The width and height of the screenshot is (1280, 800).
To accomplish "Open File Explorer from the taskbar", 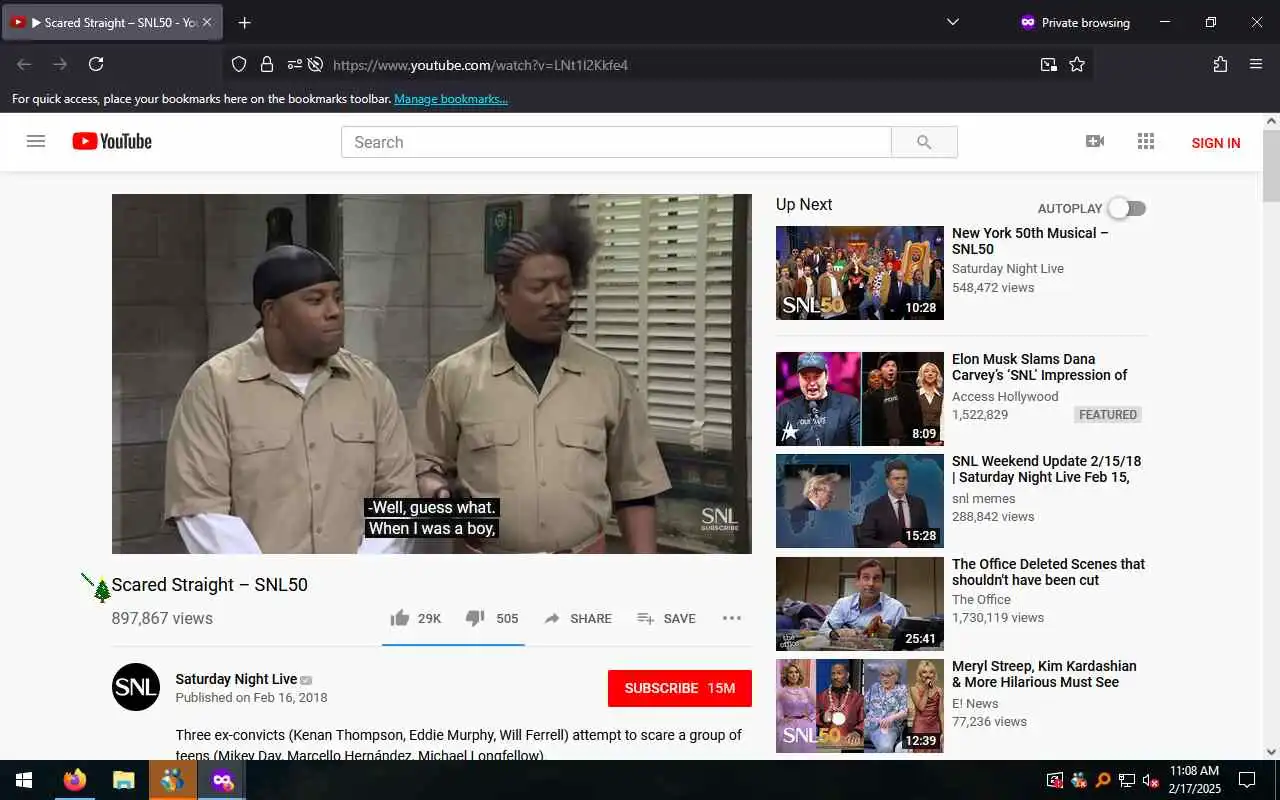I will (x=123, y=780).
